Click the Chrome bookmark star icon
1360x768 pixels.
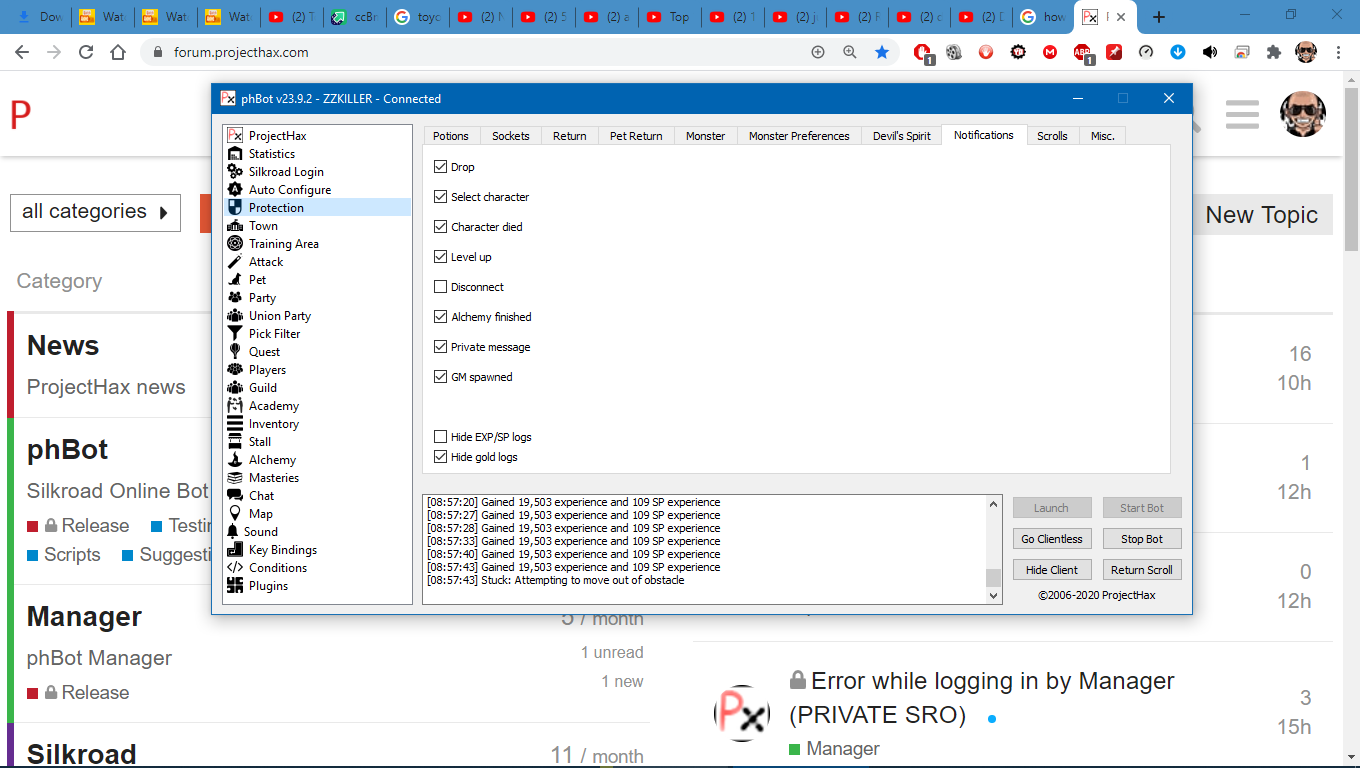(x=882, y=52)
